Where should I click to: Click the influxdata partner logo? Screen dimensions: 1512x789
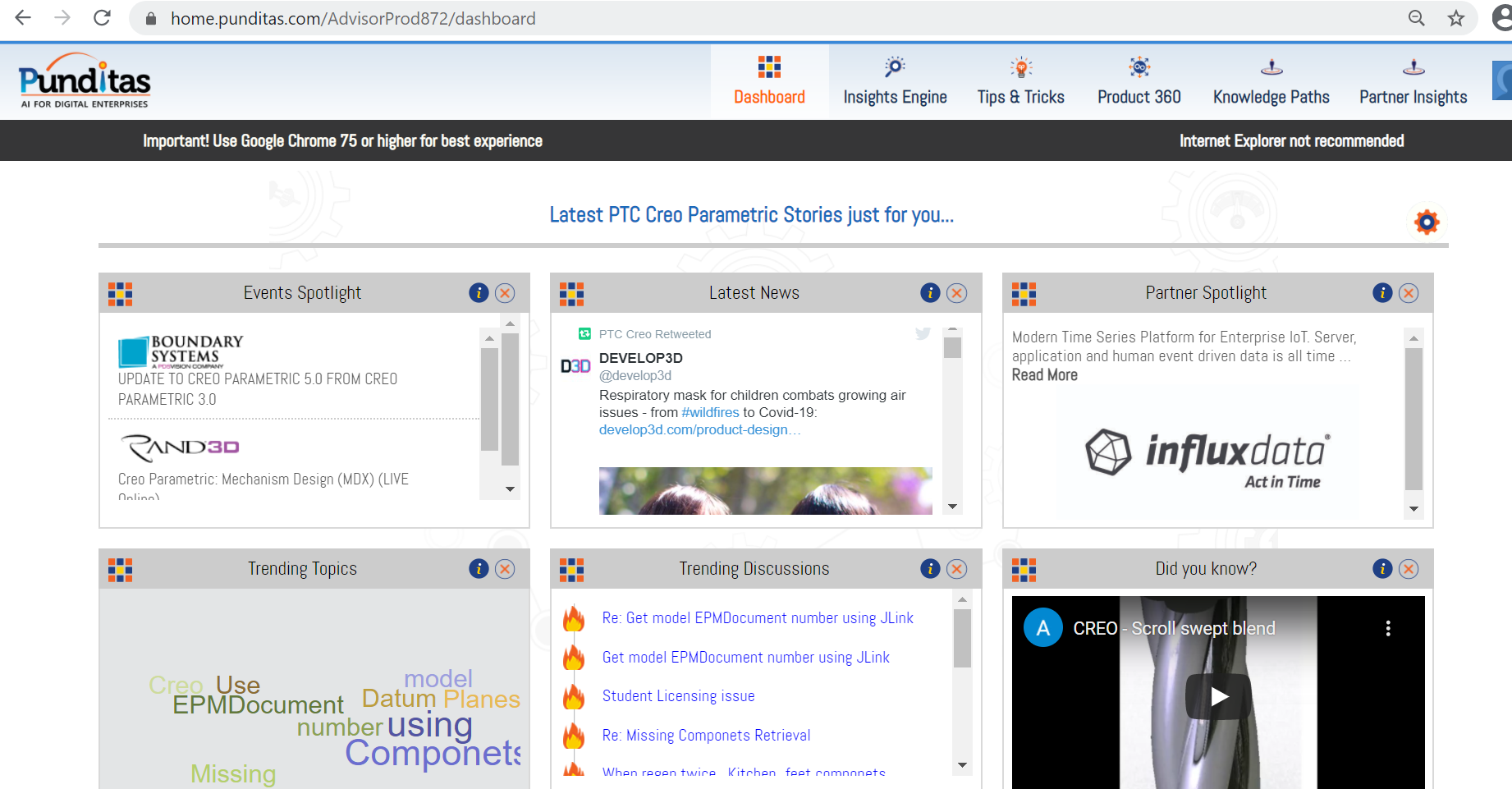coord(1207,458)
